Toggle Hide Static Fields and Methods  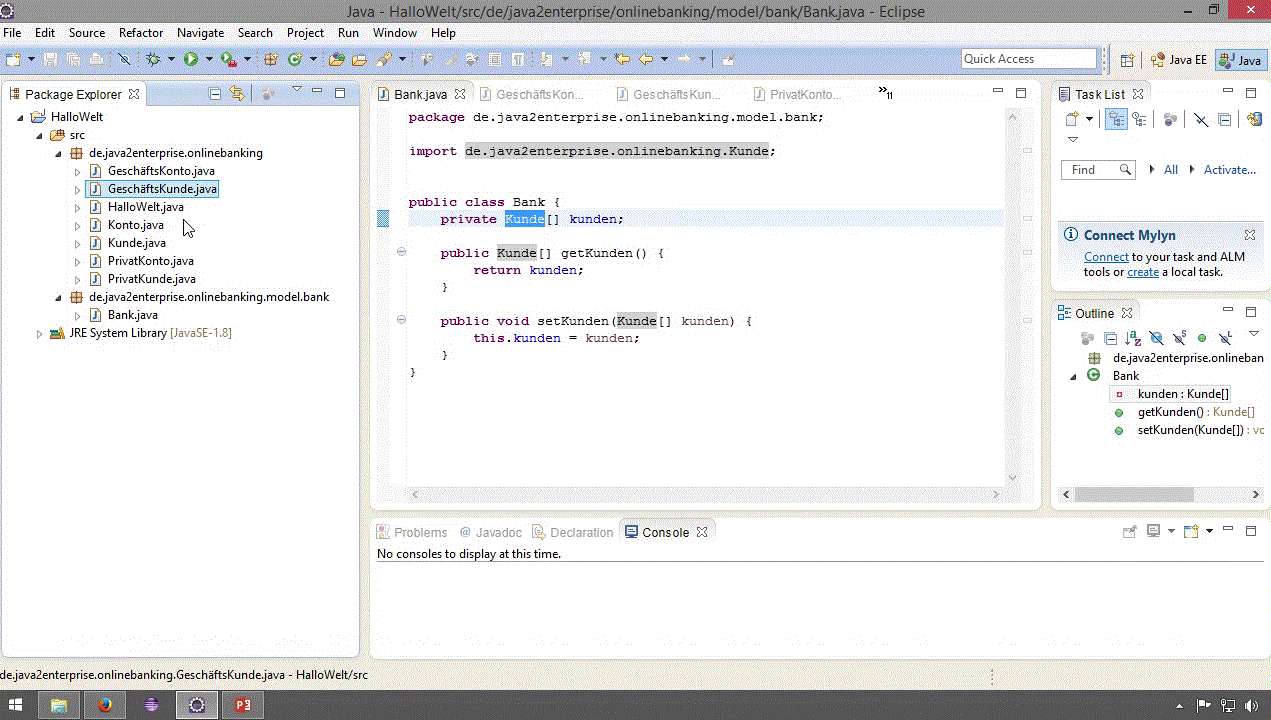pos(1179,338)
